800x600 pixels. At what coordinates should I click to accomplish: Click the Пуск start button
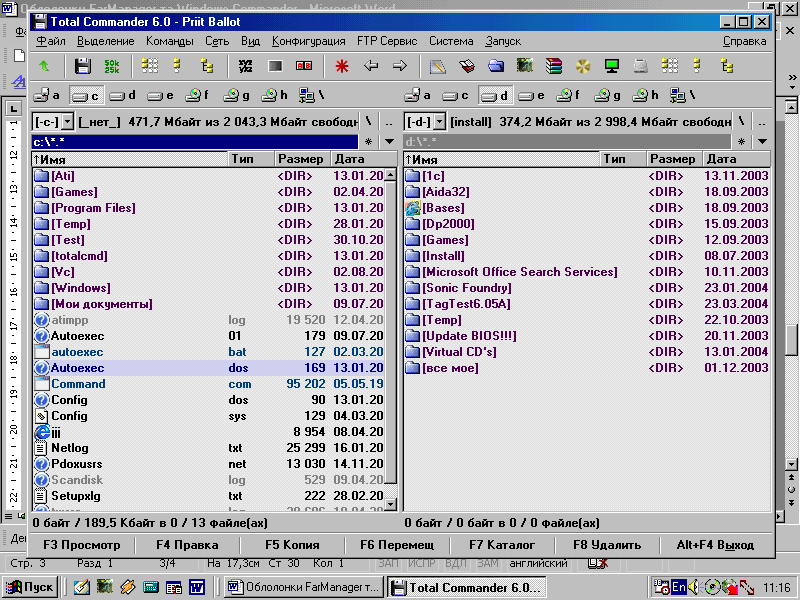click(x=30, y=587)
